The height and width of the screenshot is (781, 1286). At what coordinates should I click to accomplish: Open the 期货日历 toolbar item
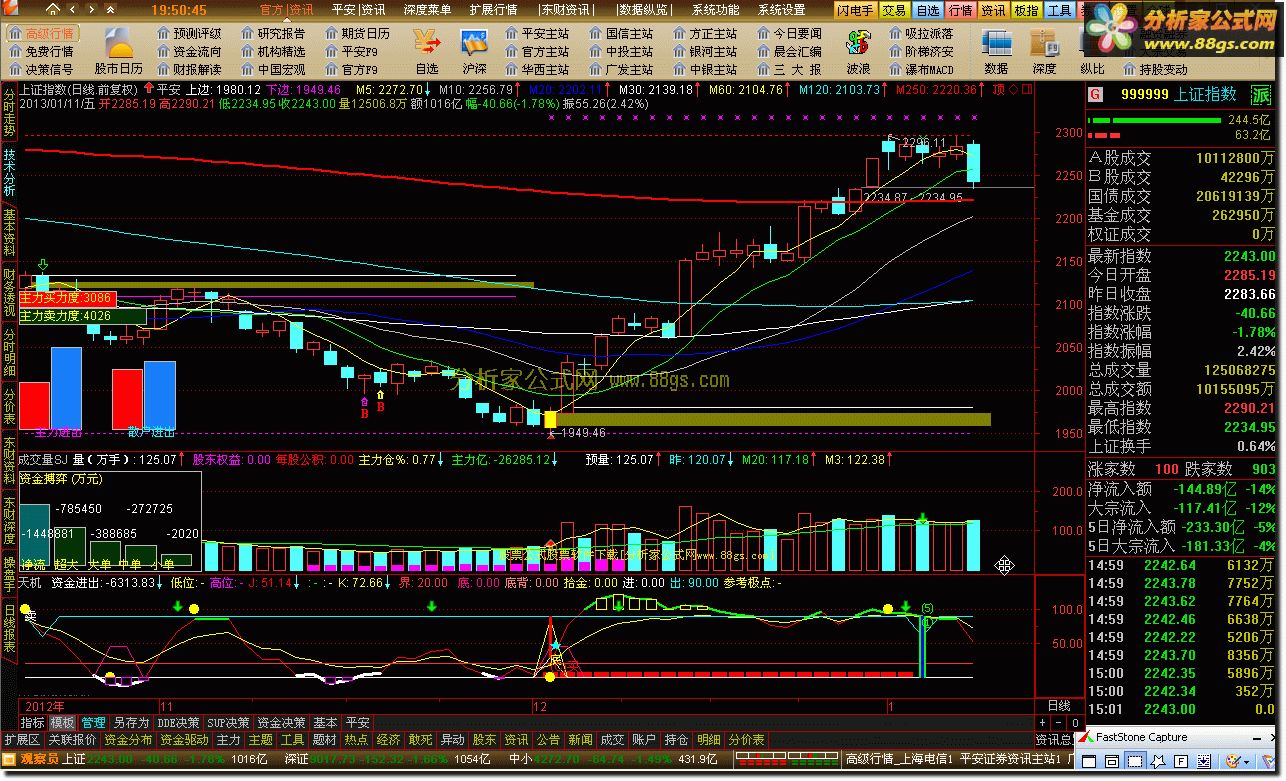357,33
